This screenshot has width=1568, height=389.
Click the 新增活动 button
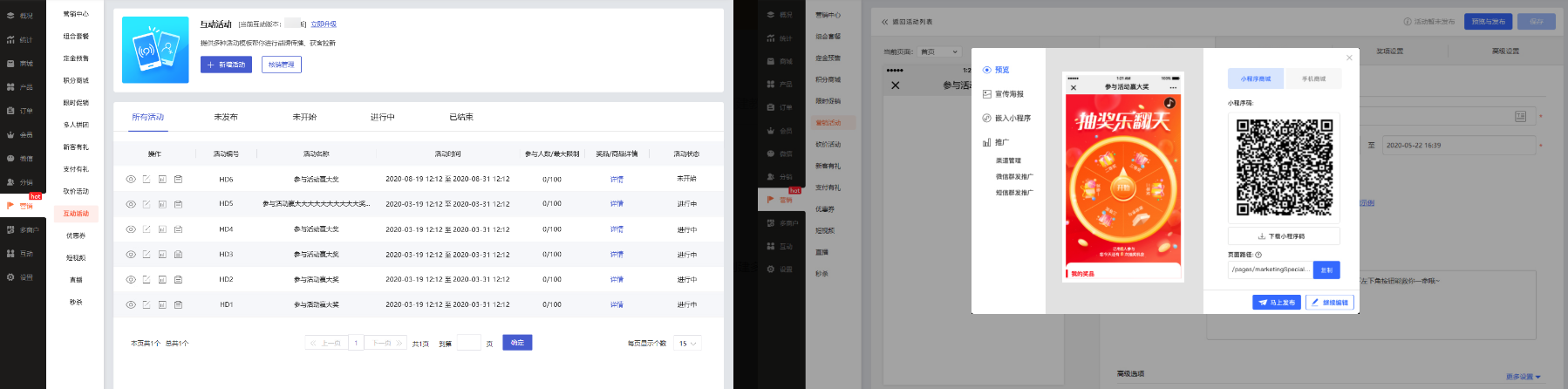tap(226, 65)
